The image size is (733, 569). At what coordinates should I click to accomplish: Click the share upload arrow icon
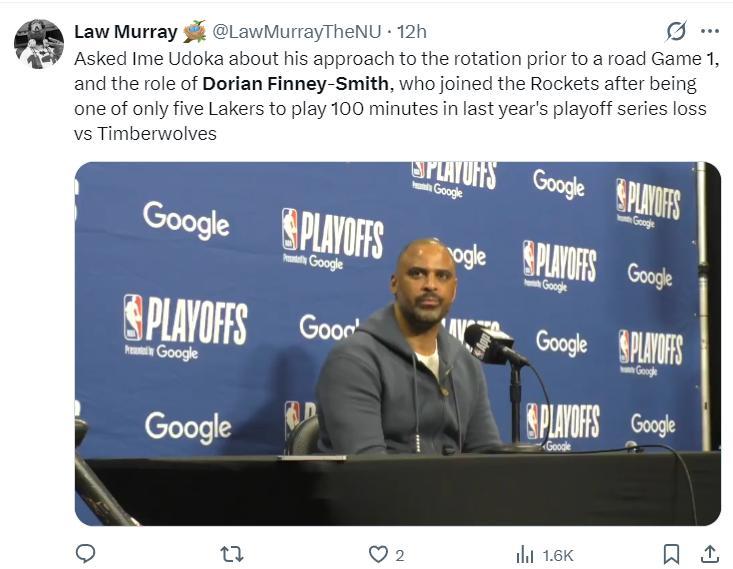click(x=709, y=553)
